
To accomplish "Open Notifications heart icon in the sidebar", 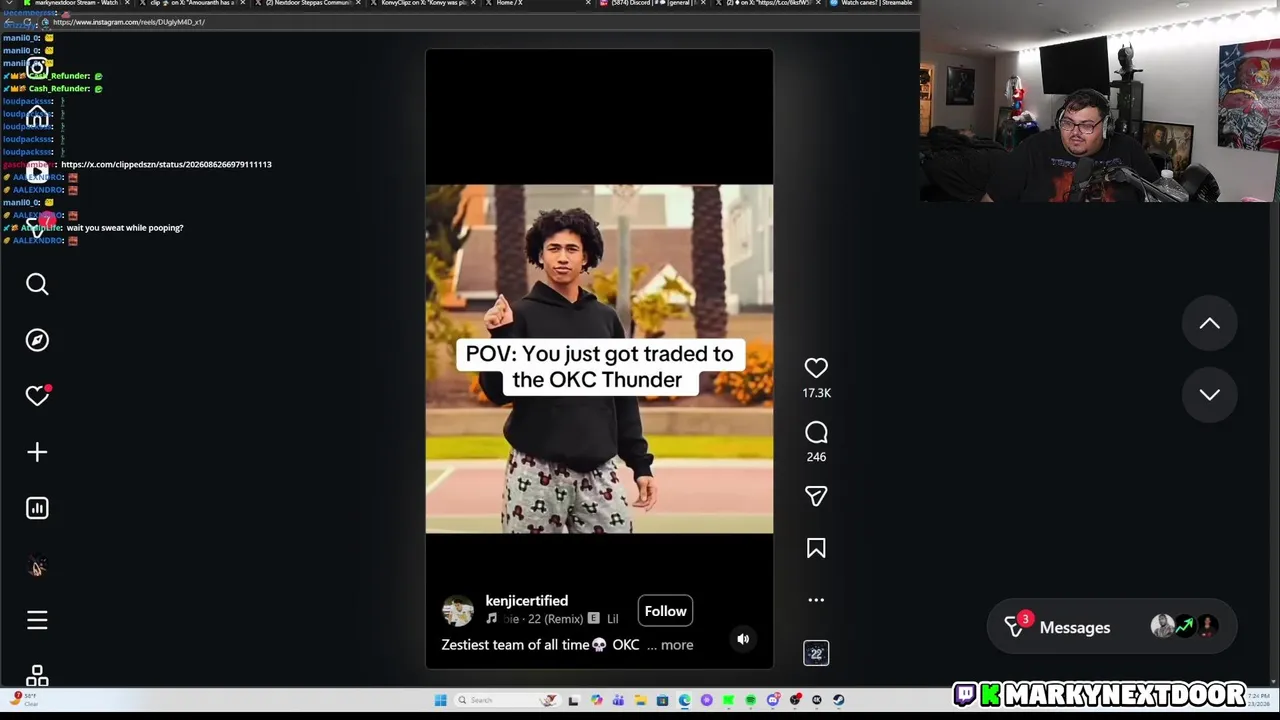I will [x=37, y=396].
